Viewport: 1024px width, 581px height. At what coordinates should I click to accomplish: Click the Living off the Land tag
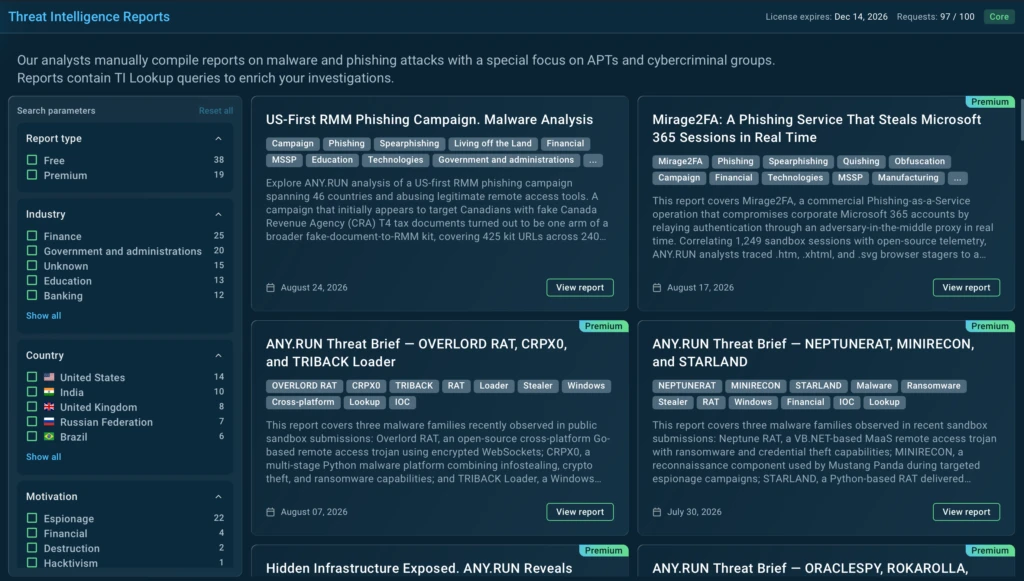coord(492,144)
